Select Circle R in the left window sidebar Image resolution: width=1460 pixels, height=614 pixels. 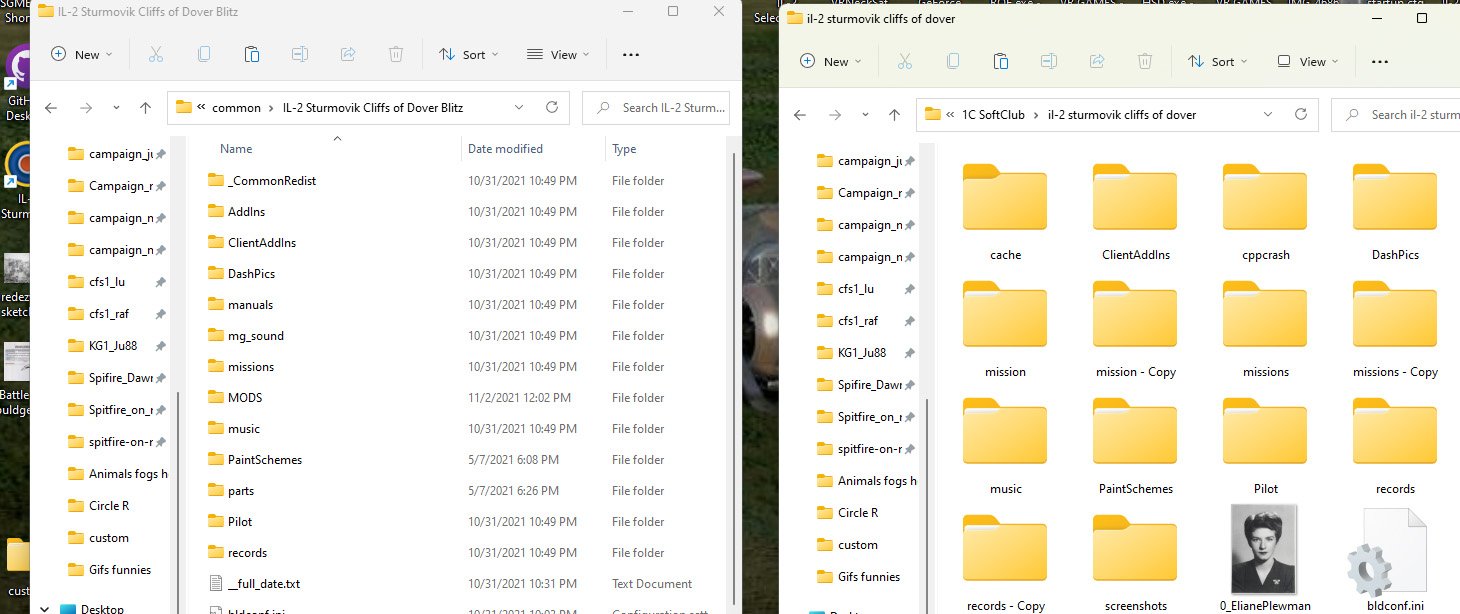[x=109, y=506]
